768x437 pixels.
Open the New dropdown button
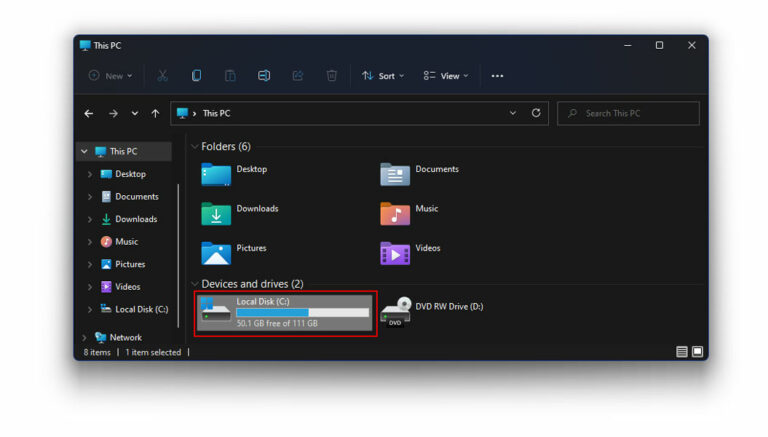(x=110, y=76)
